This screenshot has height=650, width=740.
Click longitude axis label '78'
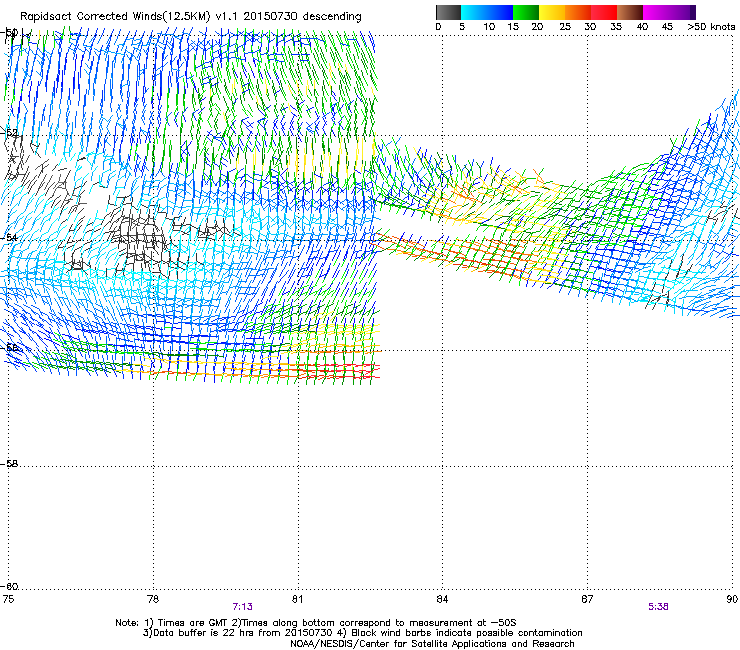point(153,599)
